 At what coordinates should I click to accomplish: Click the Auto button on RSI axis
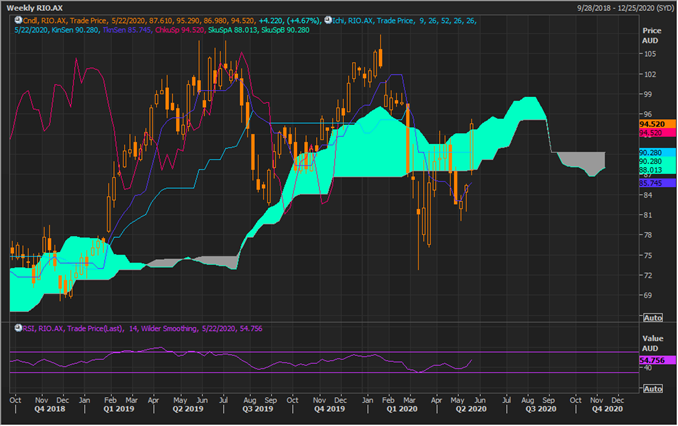(x=652, y=389)
